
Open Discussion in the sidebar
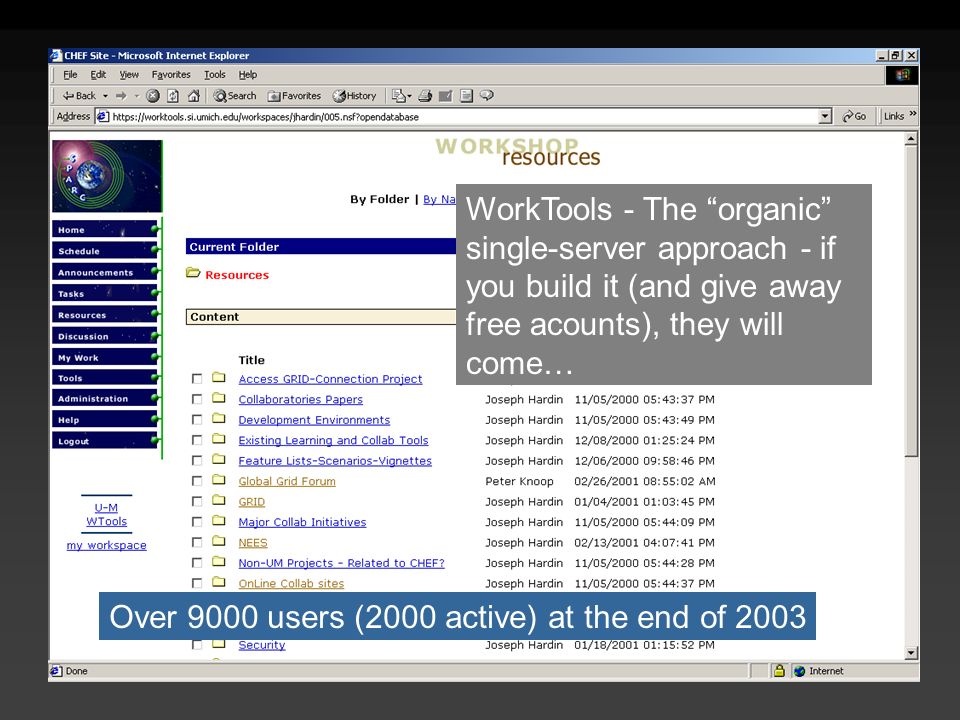[x=105, y=336]
